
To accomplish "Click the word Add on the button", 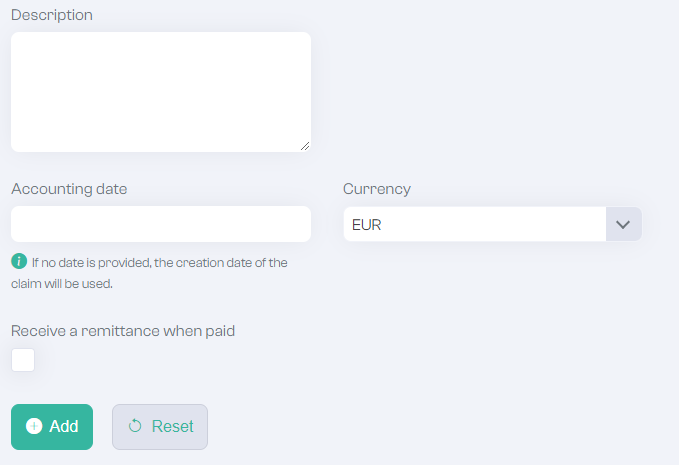I will pyautogui.click(x=64, y=426).
